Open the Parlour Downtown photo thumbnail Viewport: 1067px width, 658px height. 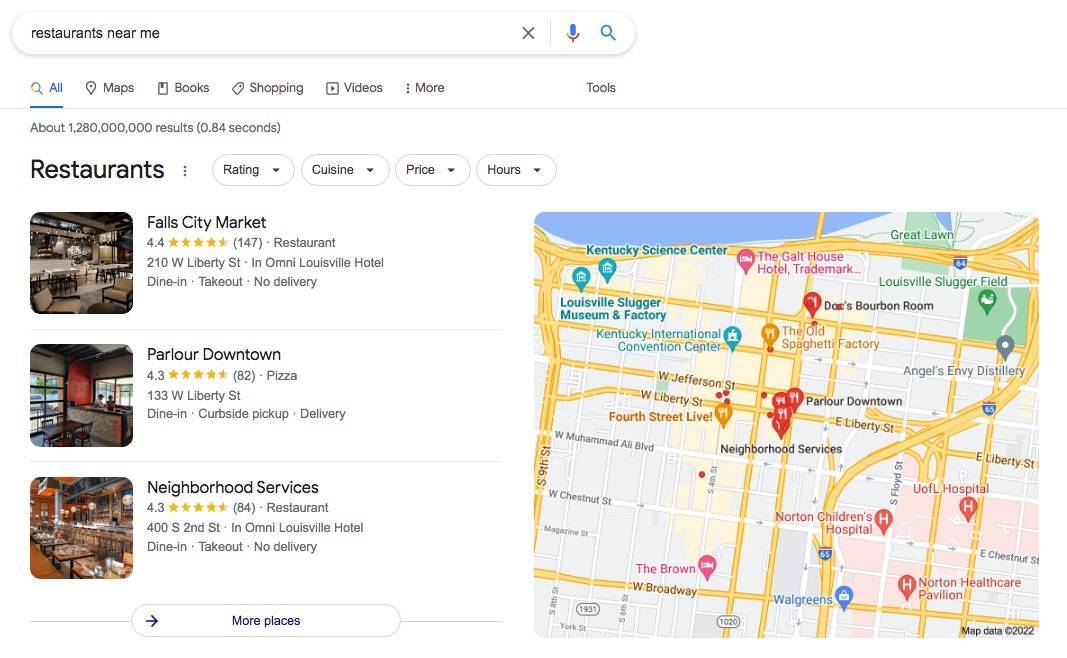coord(82,395)
